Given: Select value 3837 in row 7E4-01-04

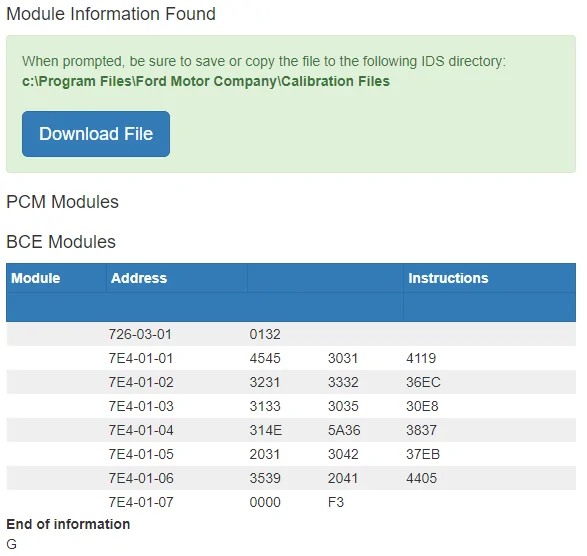Looking at the screenshot, I should [422, 430].
